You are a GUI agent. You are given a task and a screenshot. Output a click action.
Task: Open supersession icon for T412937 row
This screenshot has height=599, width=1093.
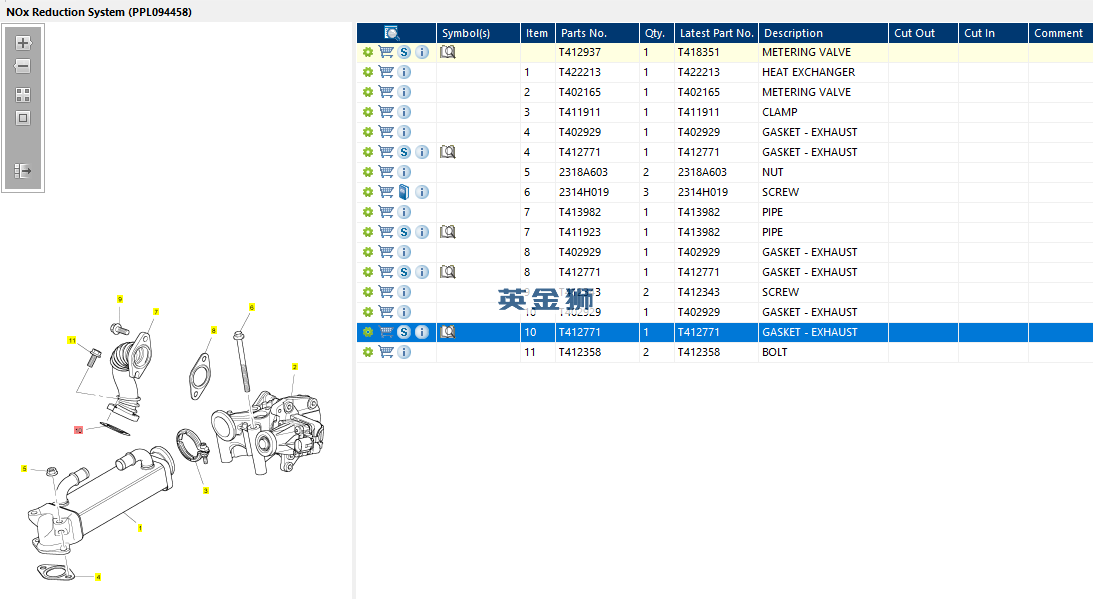pos(404,52)
